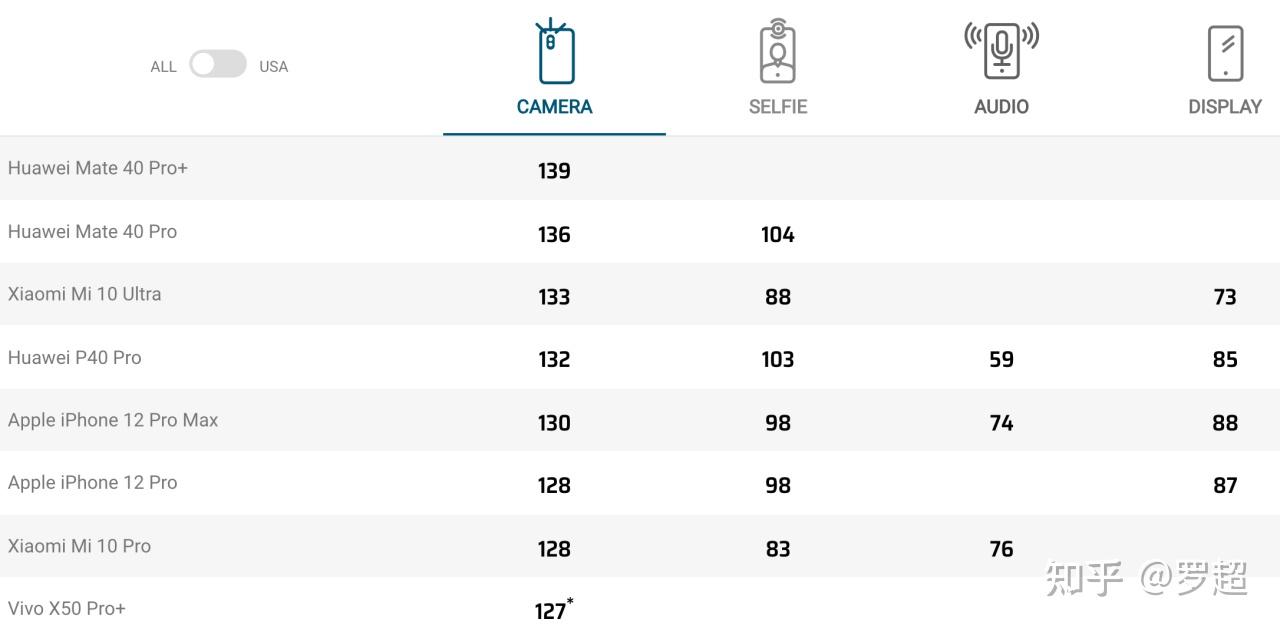Image resolution: width=1280 pixels, height=629 pixels.
Task: Click iPhone 12 Pro Max camera score 130
Action: [x=554, y=423]
